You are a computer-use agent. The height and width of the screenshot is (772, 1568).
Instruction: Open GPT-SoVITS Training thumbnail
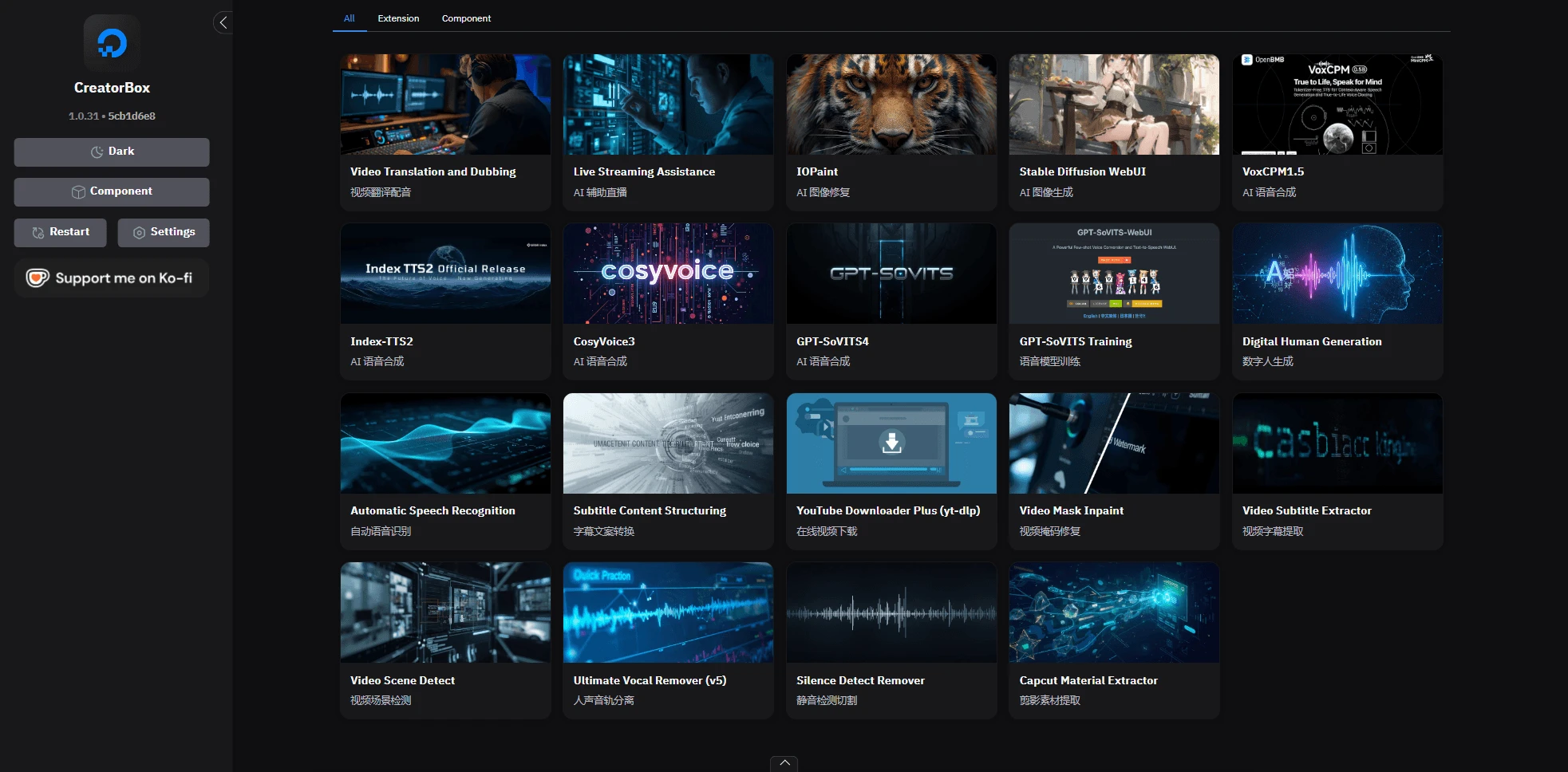coord(1114,274)
